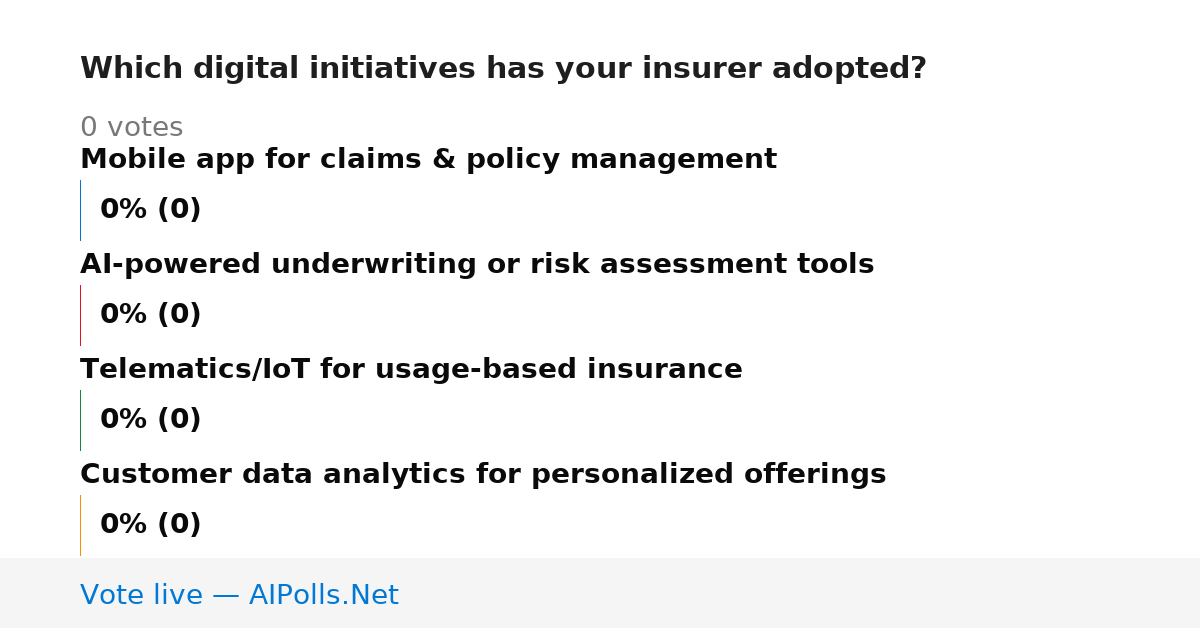Click the green bar under Telematics/IoT option

click(81, 420)
